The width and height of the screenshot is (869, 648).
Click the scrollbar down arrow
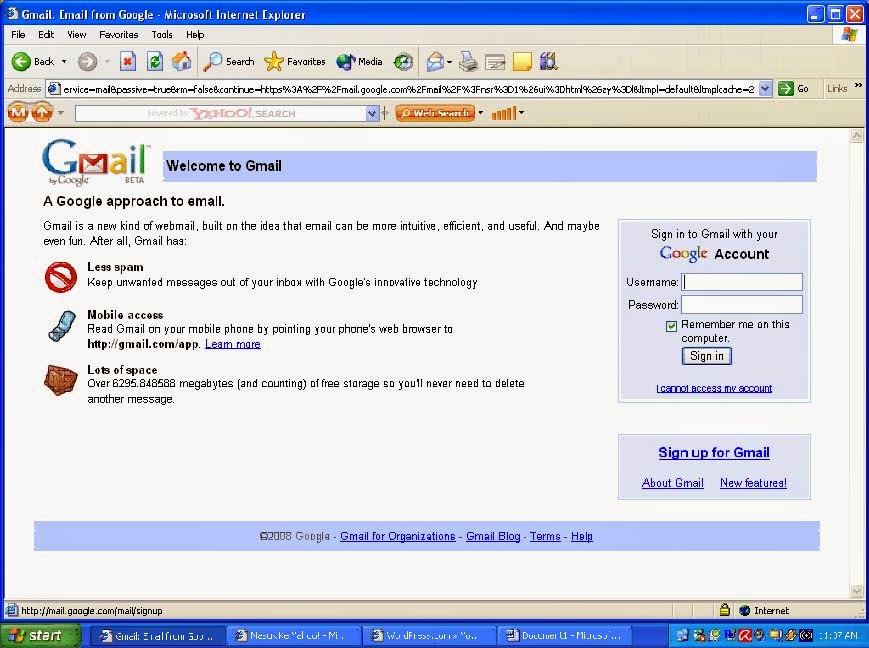pos(857,591)
